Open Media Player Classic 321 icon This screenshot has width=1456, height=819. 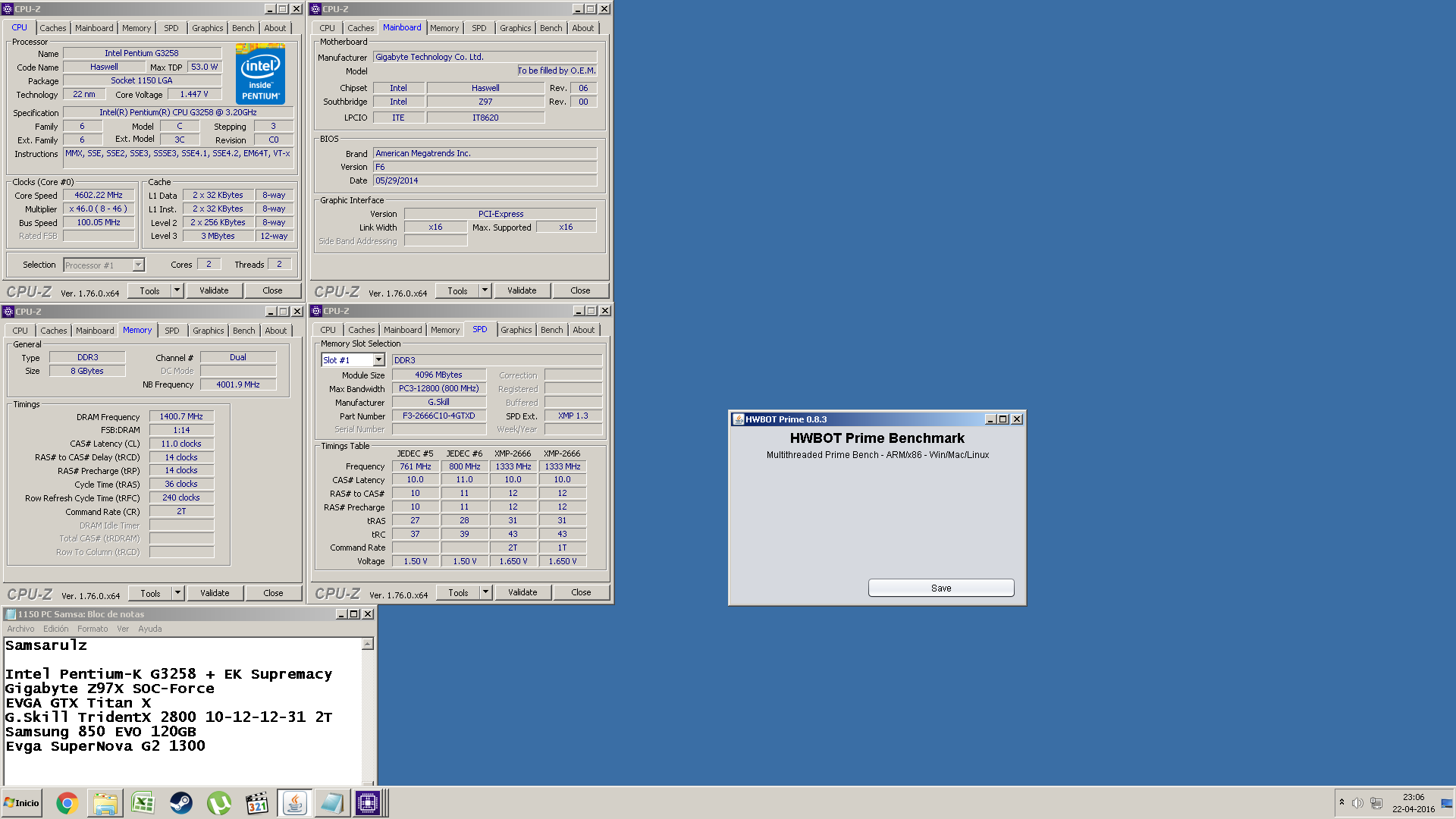(x=257, y=803)
